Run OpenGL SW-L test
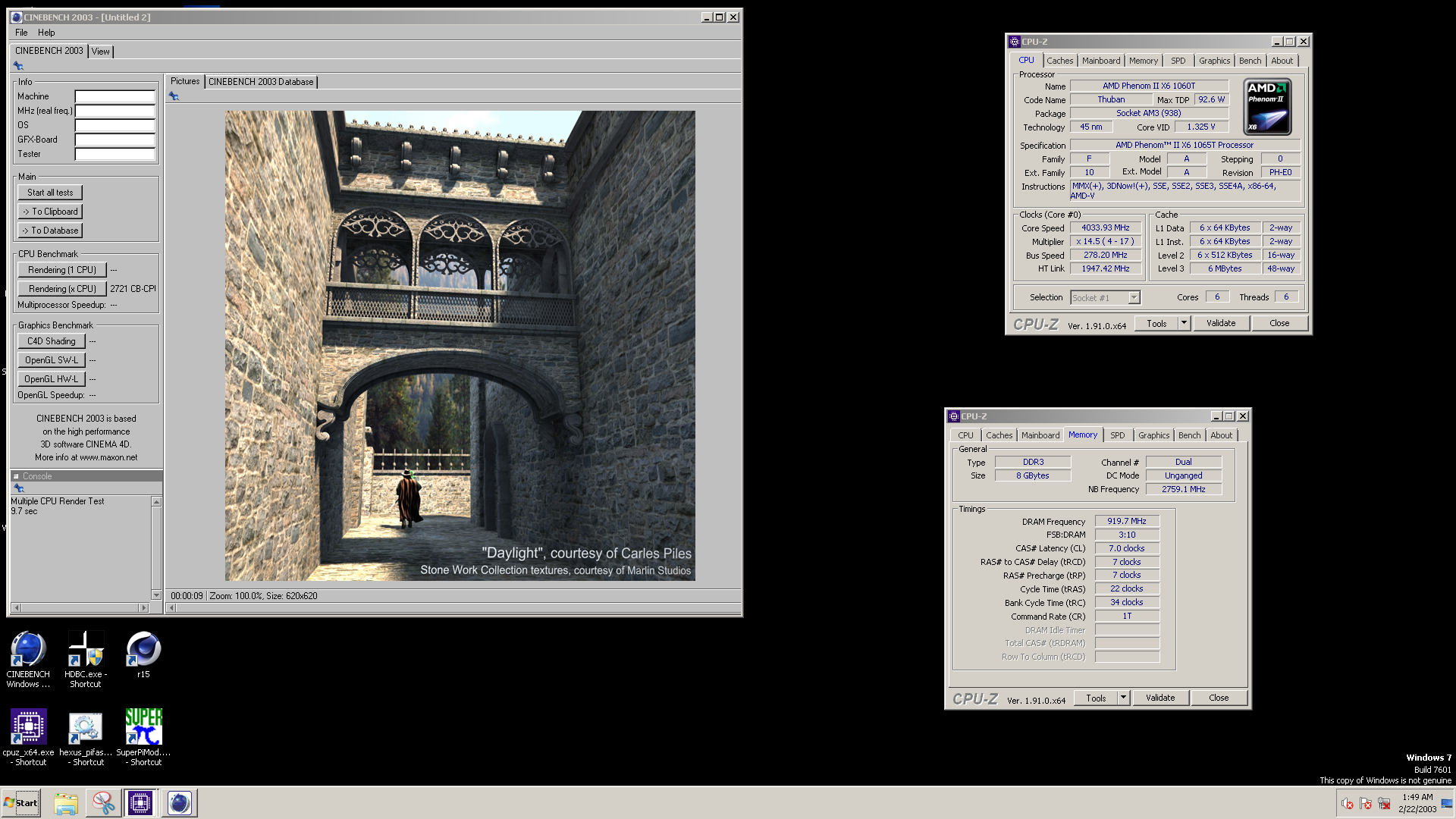The height and width of the screenshot is (819, 1456). click(x=52, y=360)
